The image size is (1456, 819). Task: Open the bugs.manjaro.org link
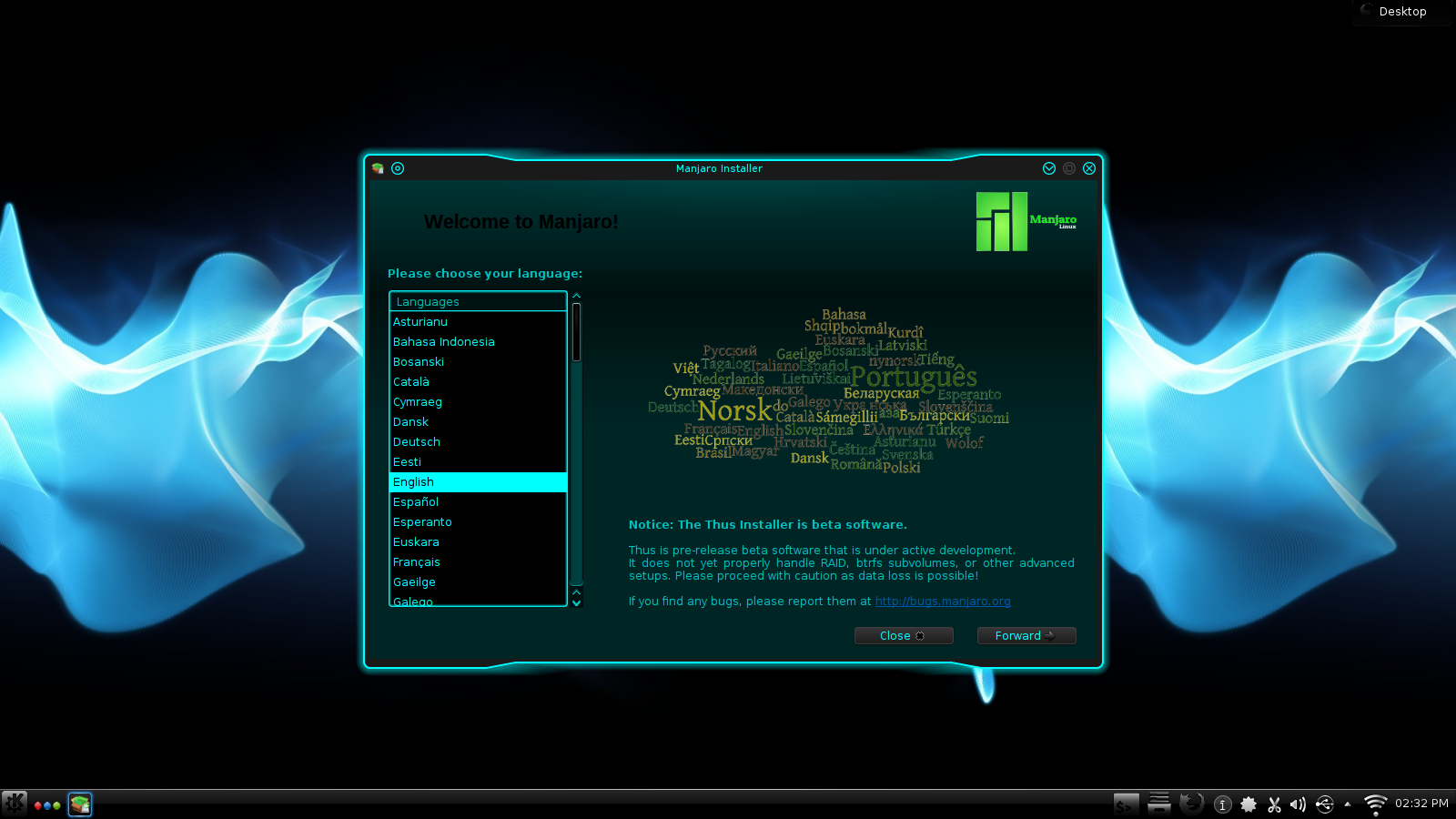[943, 602]
